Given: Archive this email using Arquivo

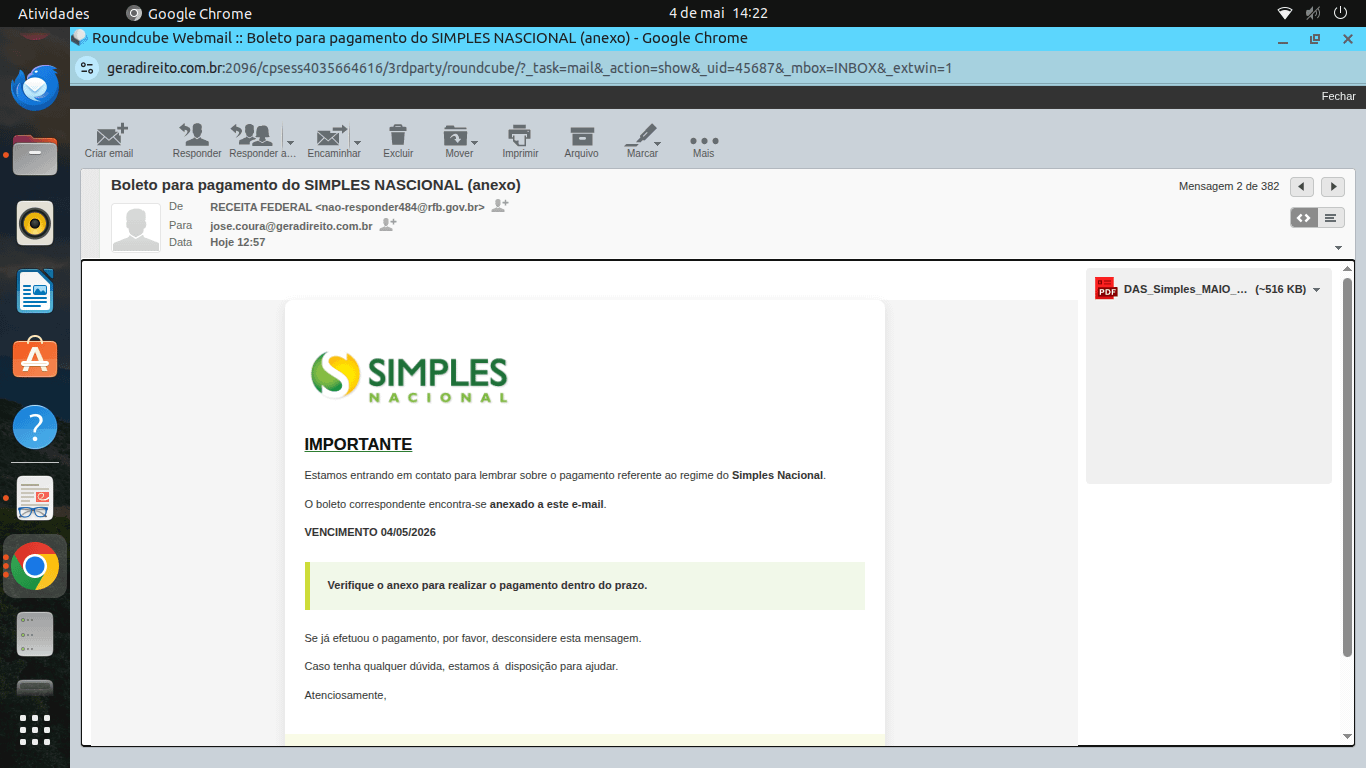Looking at the screenshot, I should 581,140.
